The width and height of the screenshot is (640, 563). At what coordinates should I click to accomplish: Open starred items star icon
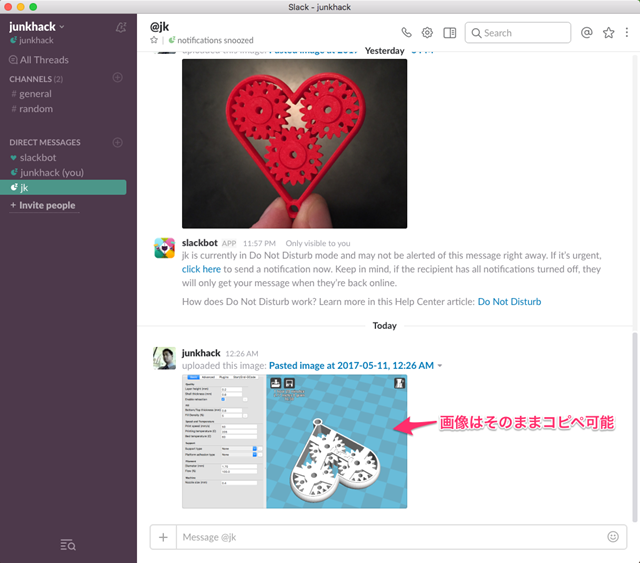tap(609, 33)
